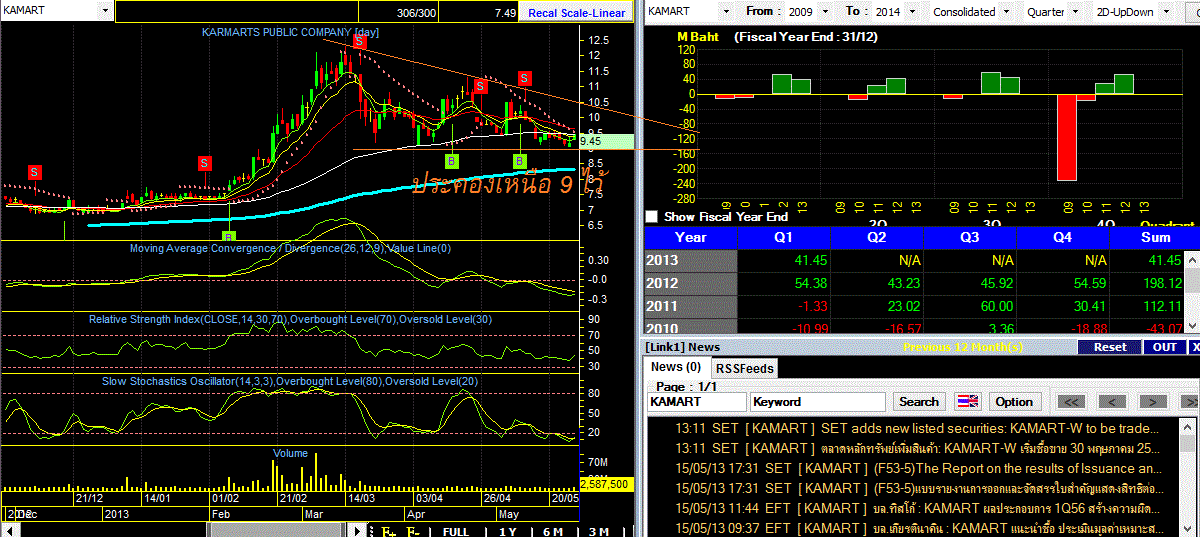Click the red S sell marker at price peak
This screenshot has width=1200, height=537.
point(358,42)
